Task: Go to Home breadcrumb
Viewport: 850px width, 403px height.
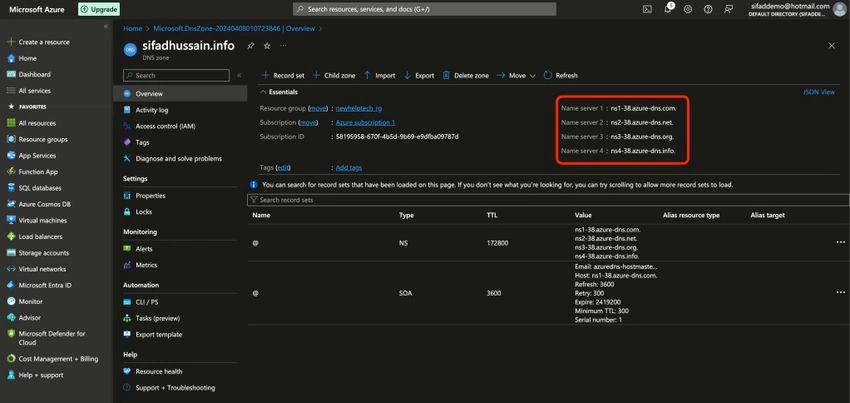Action: tap(132, 28)
